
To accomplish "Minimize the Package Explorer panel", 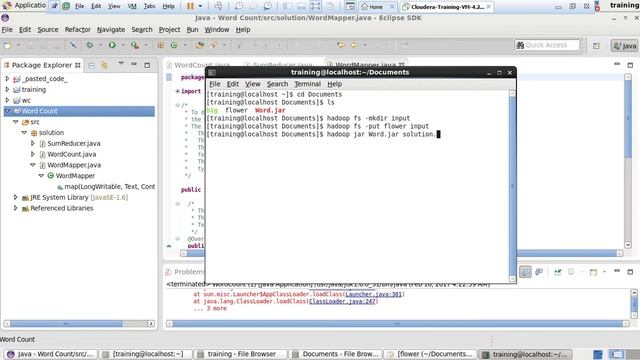I will [x=134, y=64].
